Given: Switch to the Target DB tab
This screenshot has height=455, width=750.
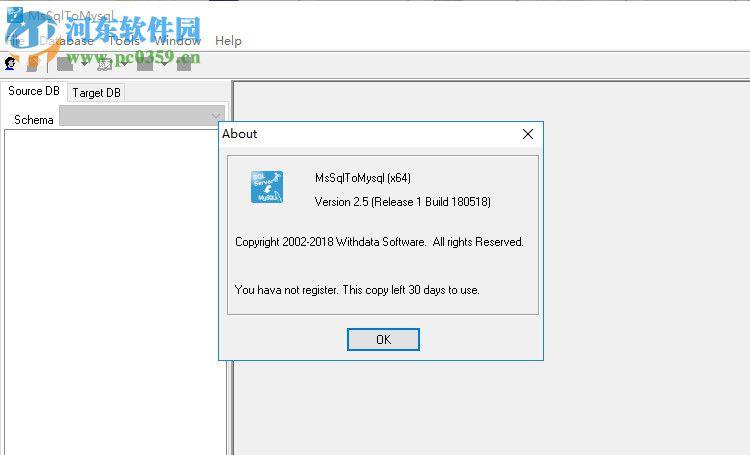Looking at the screenshot, I should point(96,92).
